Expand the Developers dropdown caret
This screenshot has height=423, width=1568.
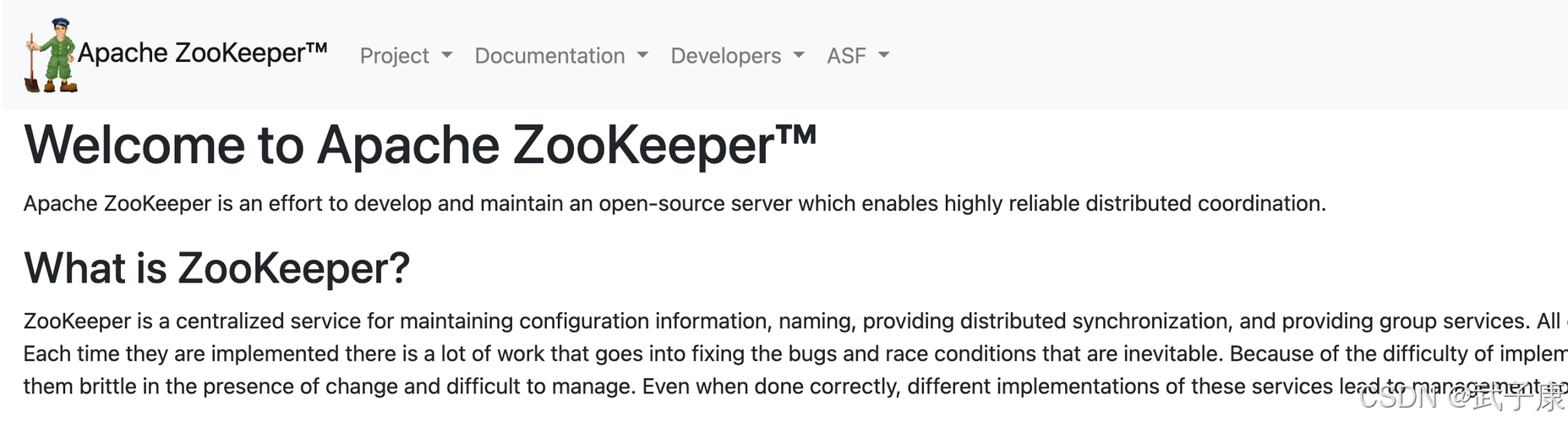pos(799,55)
